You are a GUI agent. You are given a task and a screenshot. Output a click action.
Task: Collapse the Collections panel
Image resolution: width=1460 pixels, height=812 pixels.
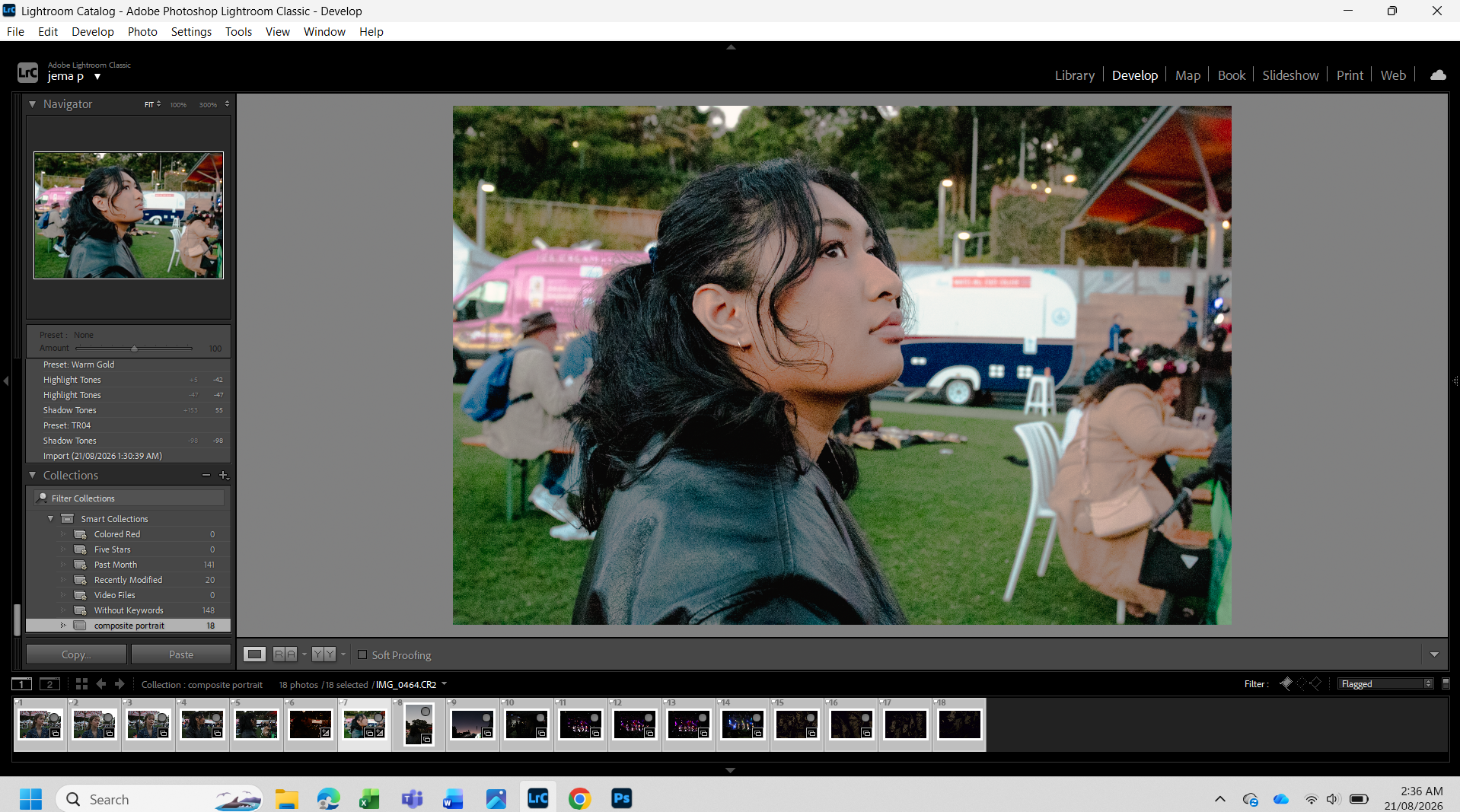[33, 475]
